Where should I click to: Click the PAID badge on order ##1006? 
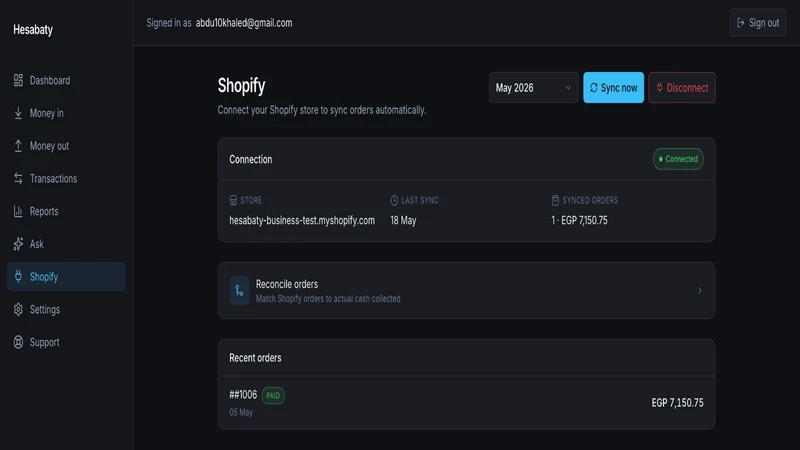(273, 395)
